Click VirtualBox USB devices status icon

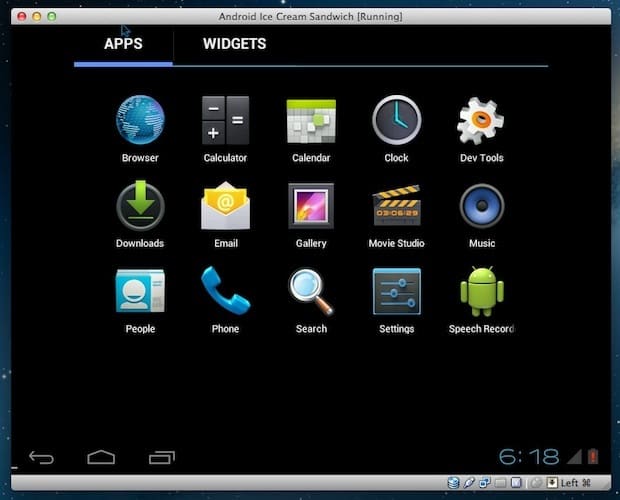[x=469, y=483]
